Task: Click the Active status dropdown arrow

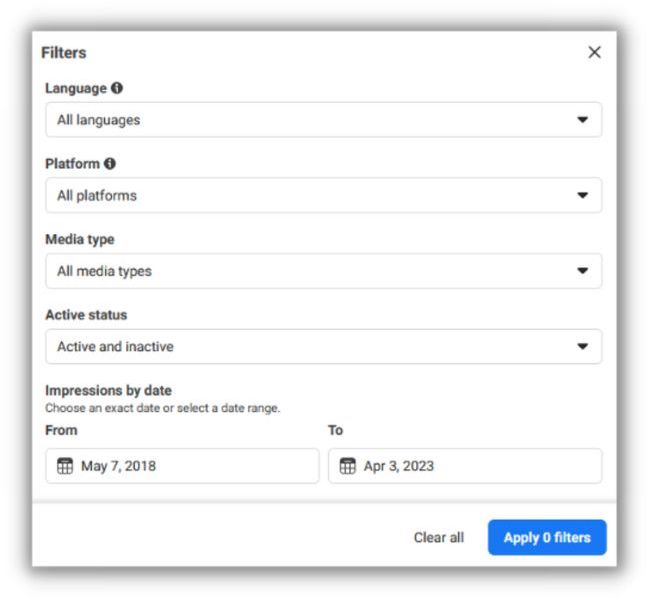Action: click(583, 347)
